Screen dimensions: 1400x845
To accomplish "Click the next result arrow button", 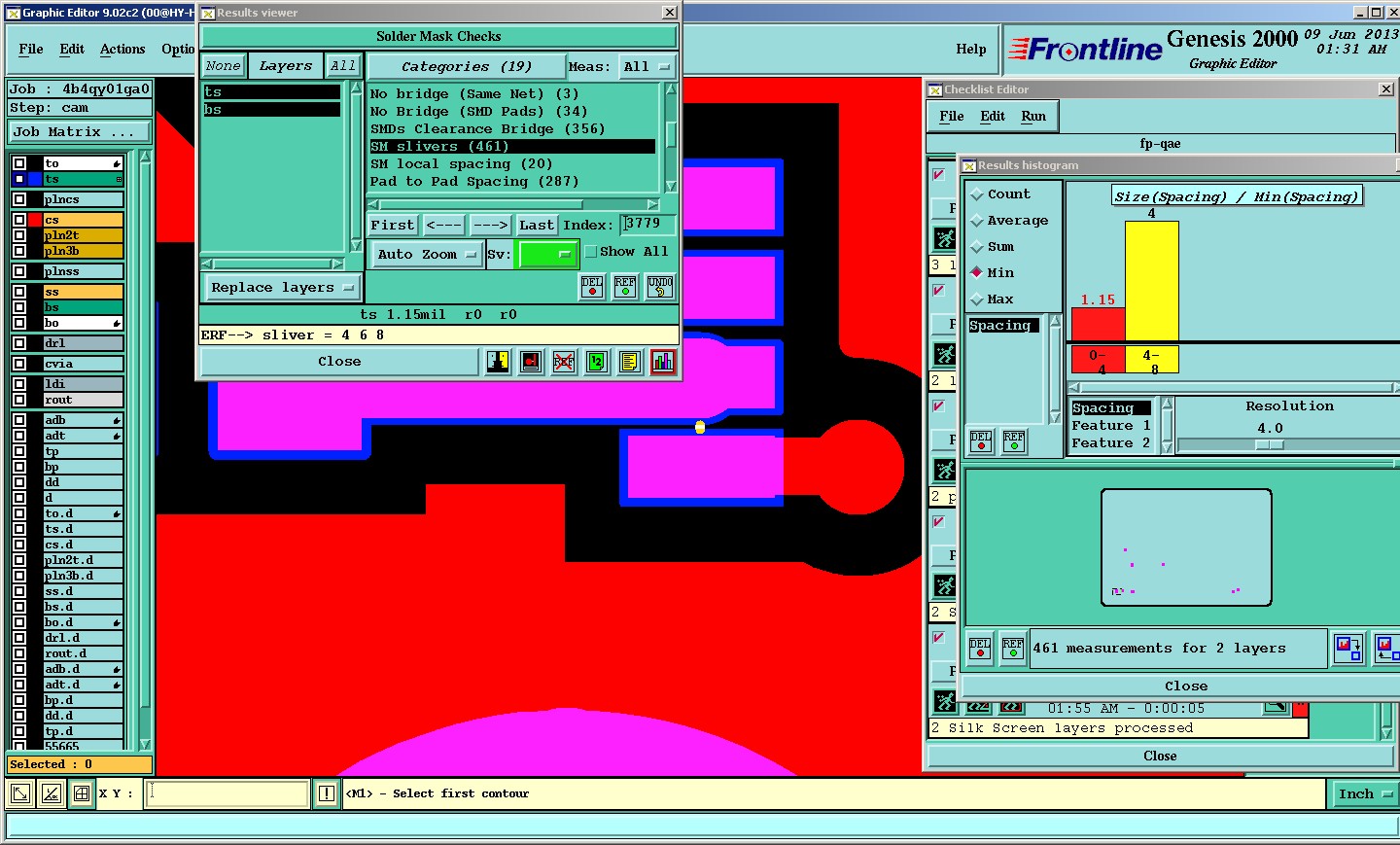I will click(490, 226).
